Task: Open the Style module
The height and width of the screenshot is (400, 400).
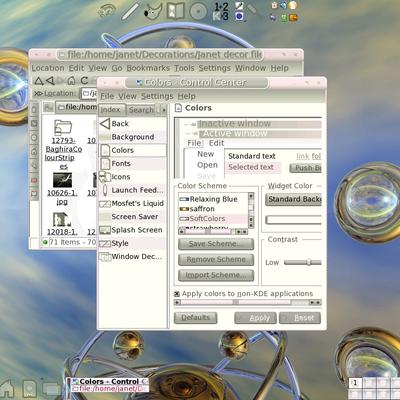Action: pyautogui.click(x=132, y=243)
